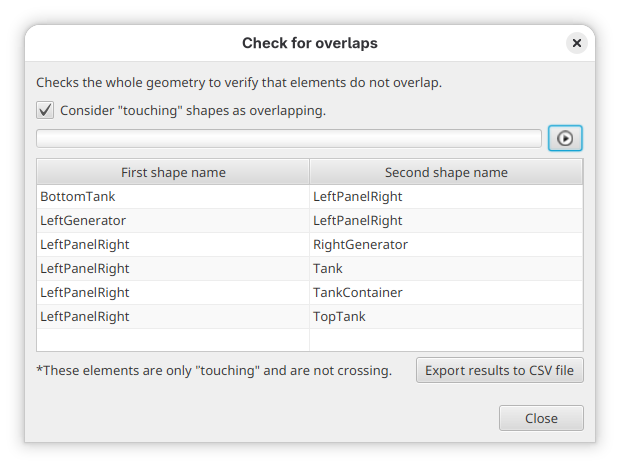Toggle the 'Consider touching shapes as overlapping' checkbox
The height and width of the screenshot is (467, 620).
coord(45,111)
